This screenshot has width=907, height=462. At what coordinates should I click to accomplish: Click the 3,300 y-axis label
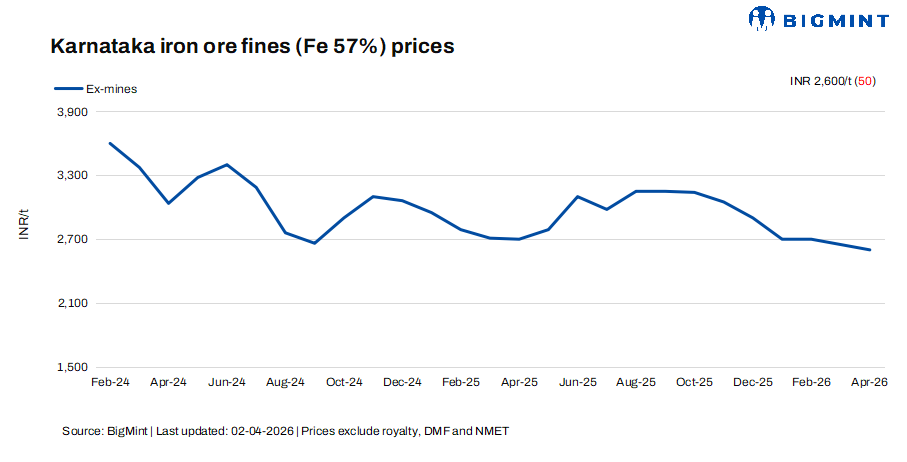coord(73,176)
